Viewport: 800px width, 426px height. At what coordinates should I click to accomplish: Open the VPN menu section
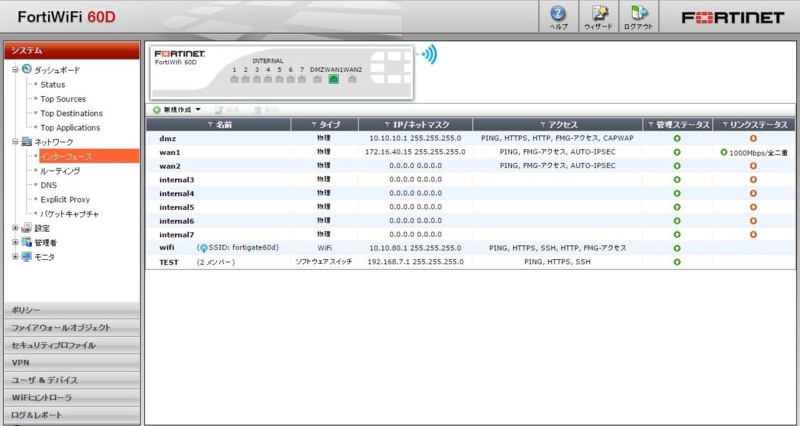coord(72,363)
